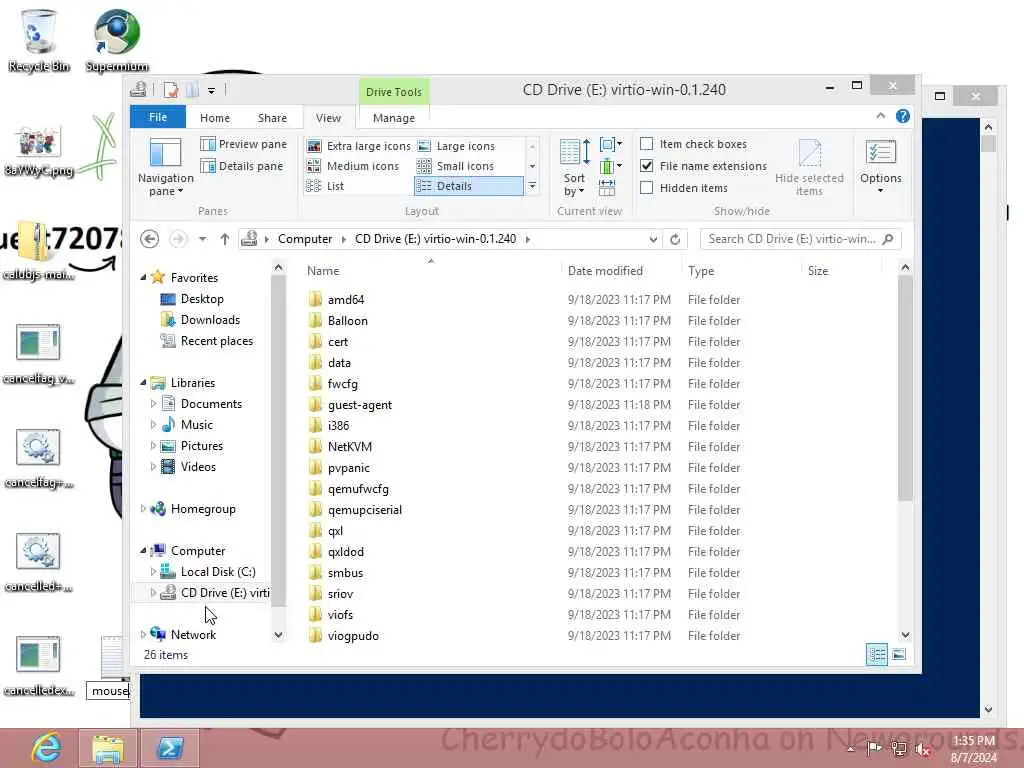The image size is (1024, 768).
Task: Go up one folder level
Action: coord(225,239)
